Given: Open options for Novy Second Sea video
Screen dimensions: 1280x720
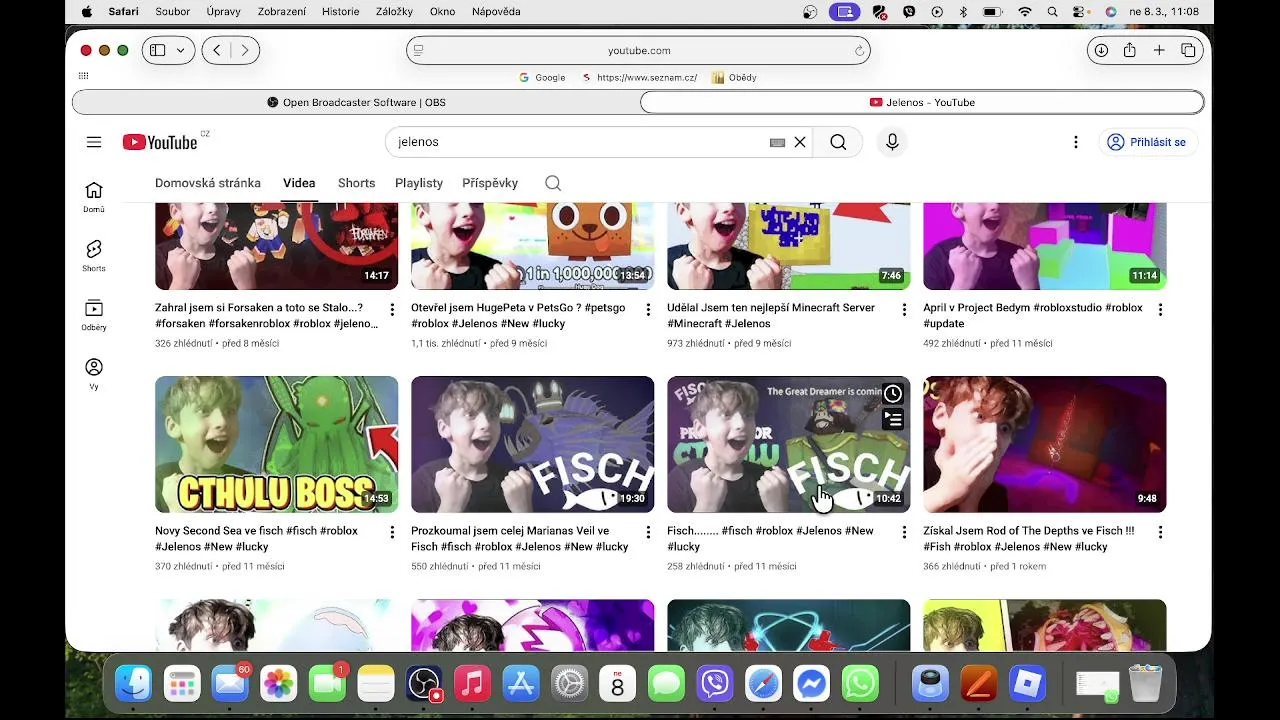Looking at the screenshot, I should pyautogui.click(x=392, y=533).
